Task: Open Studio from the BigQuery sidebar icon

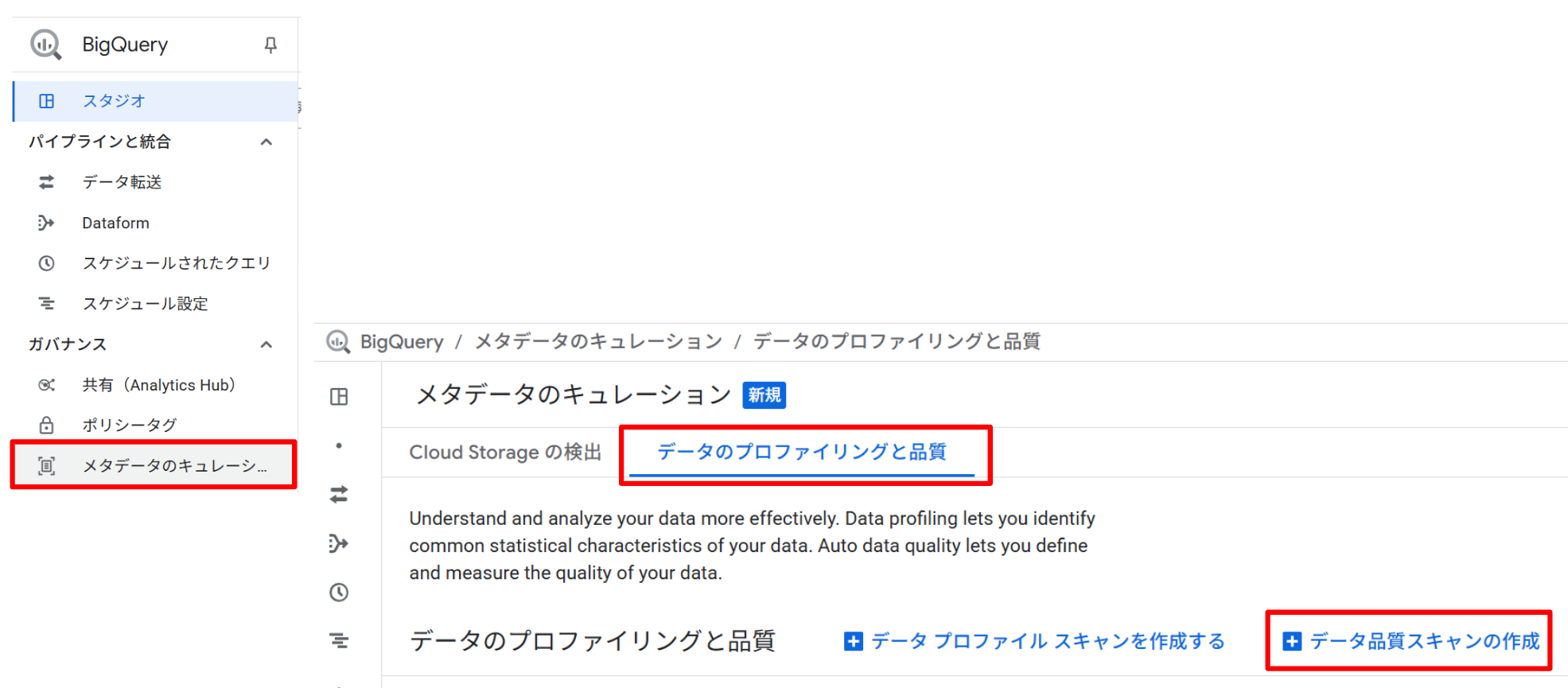Action: (46, 101)
